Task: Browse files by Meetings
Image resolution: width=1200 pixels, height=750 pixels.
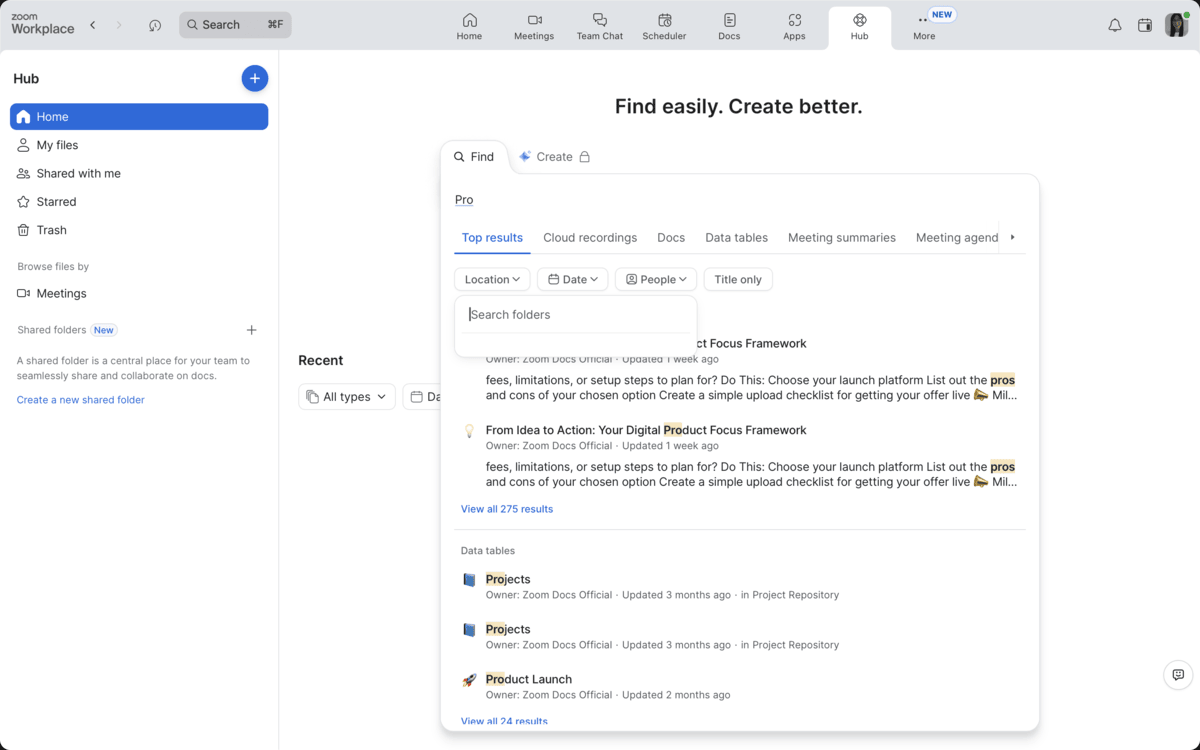Action: [139, 293]
